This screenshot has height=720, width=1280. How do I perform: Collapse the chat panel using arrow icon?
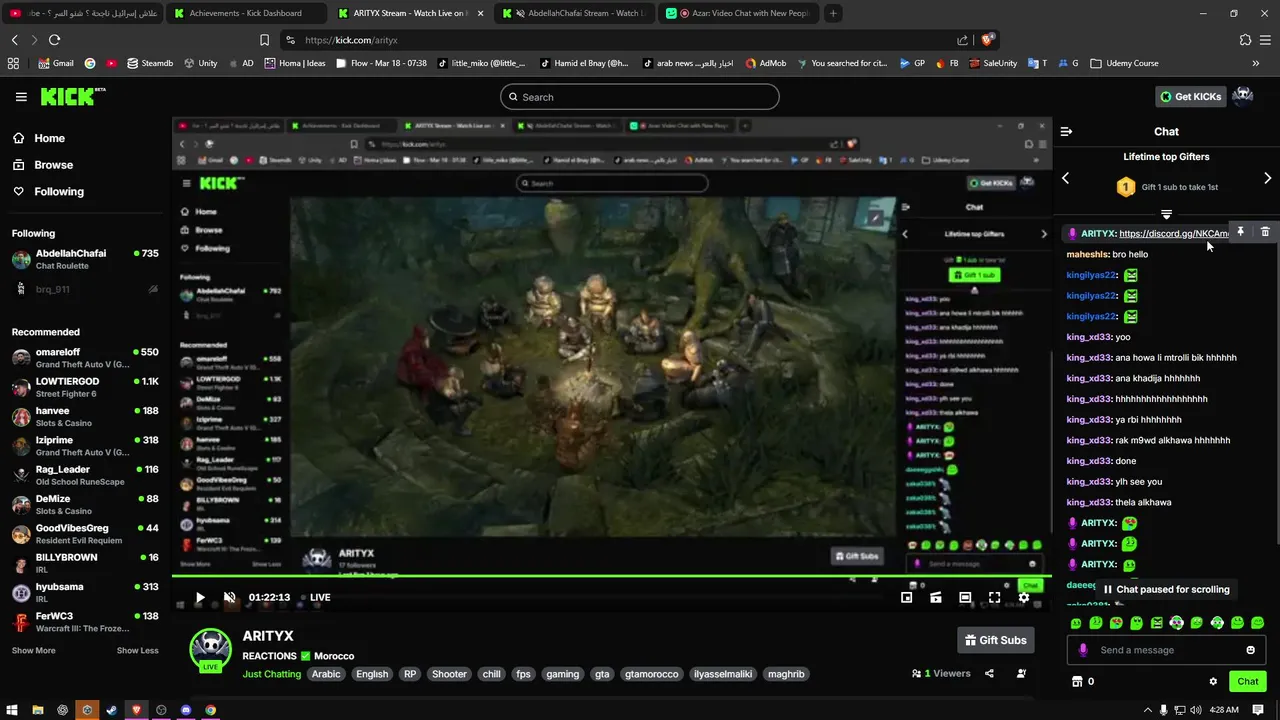coord(1066,131)
